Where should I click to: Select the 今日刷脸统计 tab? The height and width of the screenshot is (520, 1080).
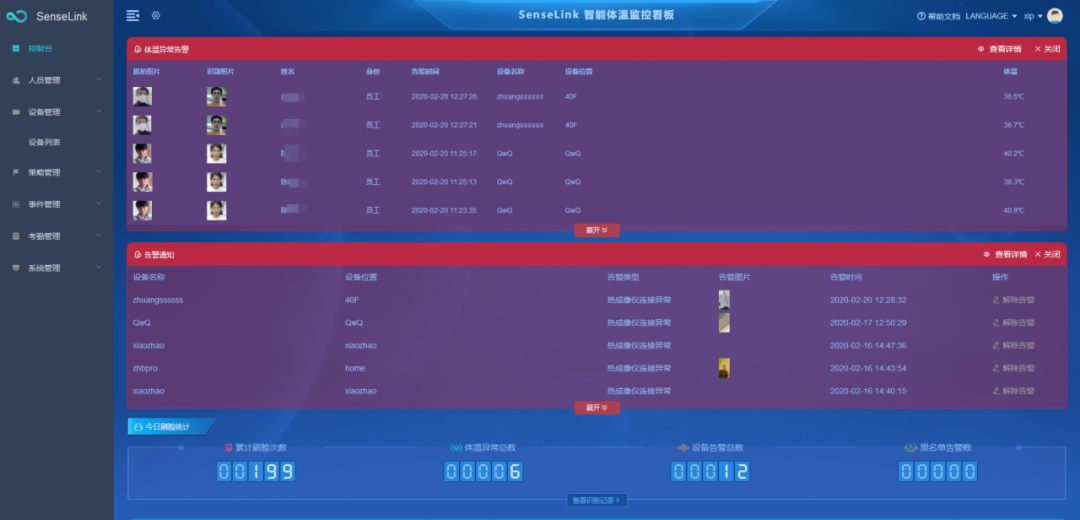[172, 427]
